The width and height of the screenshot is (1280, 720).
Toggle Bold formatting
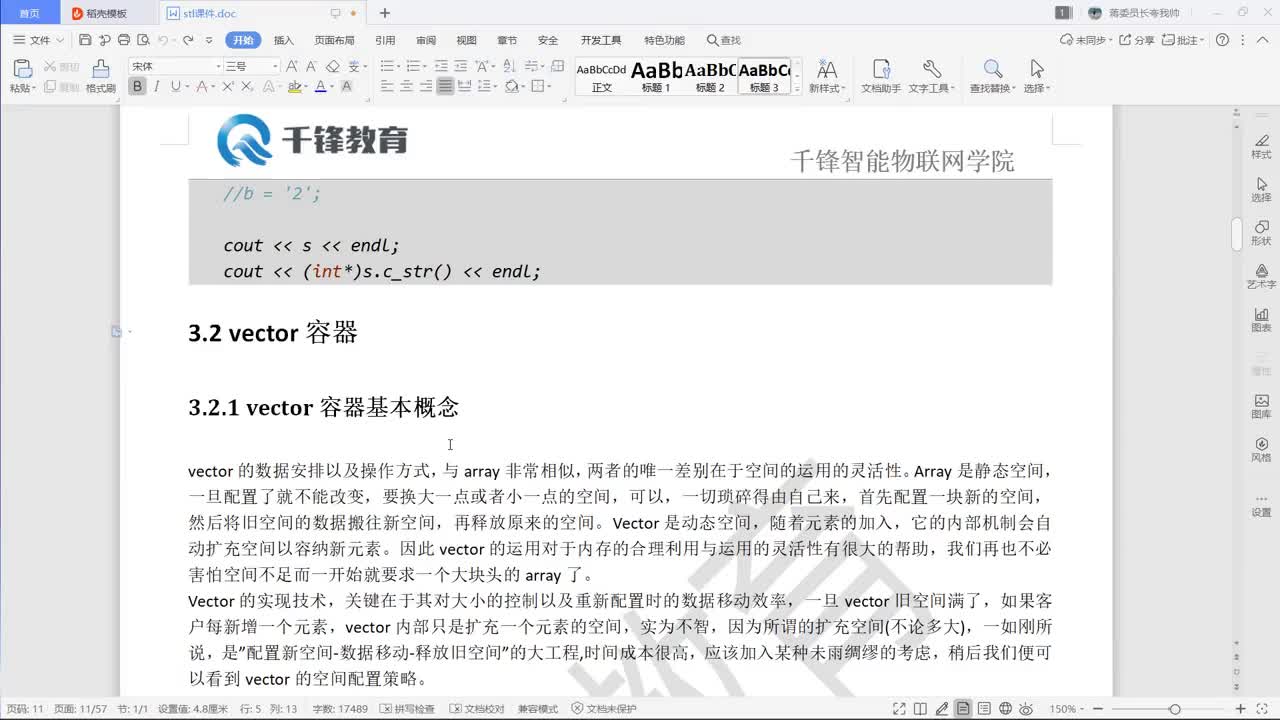coord(137,87)
